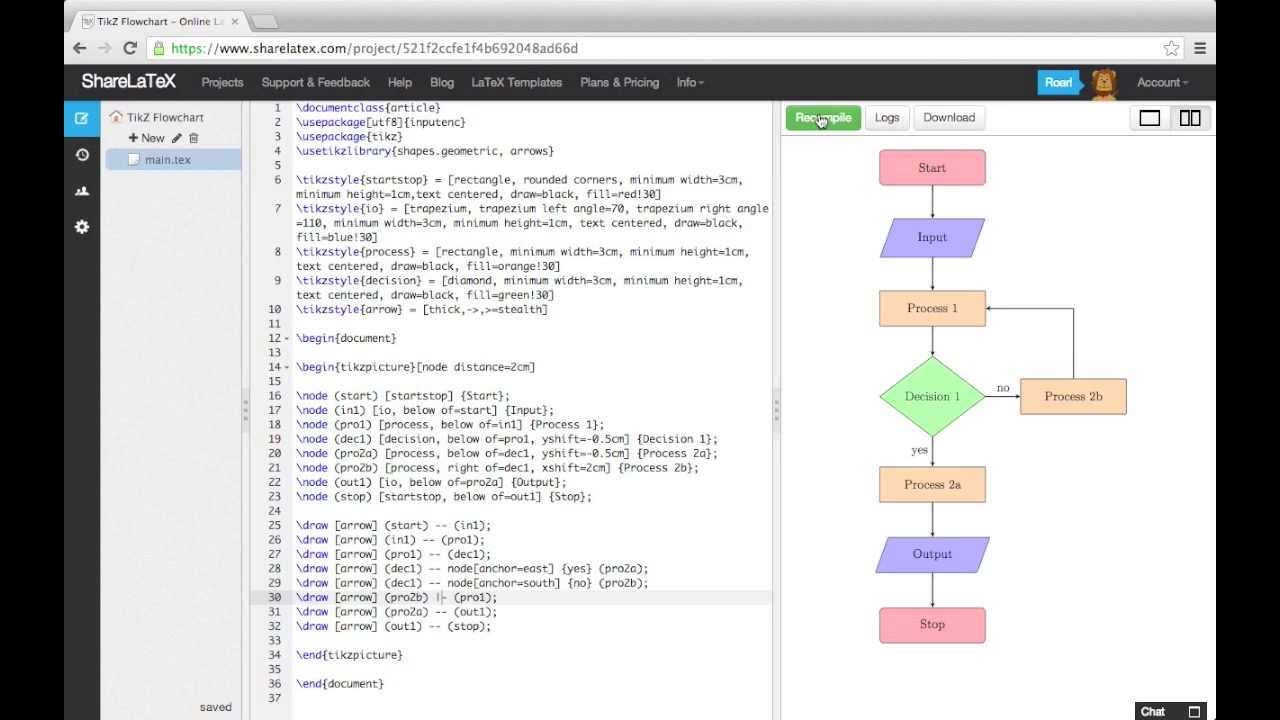Image resolution: width=1280 pixels, height=720 pixels.
Task: Click the \begin{document} code line
Action: tap(346, 339)
